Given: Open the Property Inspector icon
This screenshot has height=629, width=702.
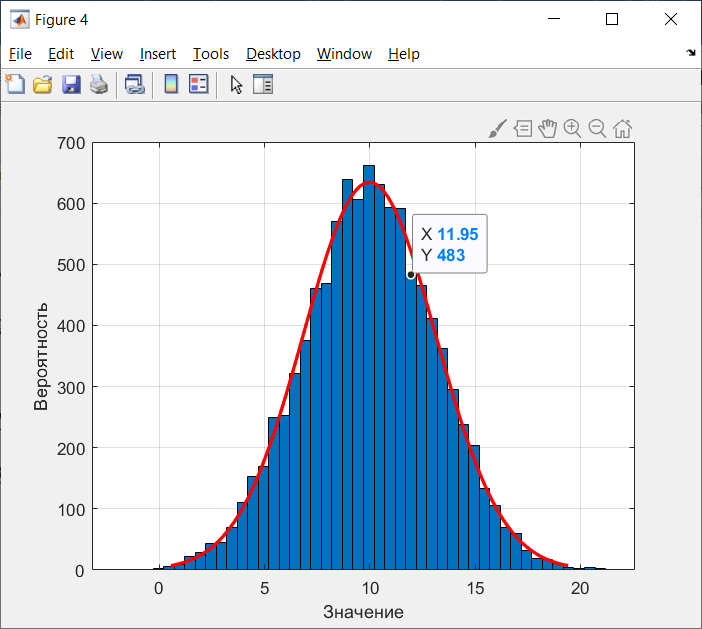Looking at the screenshot, I should coord(263,84).
